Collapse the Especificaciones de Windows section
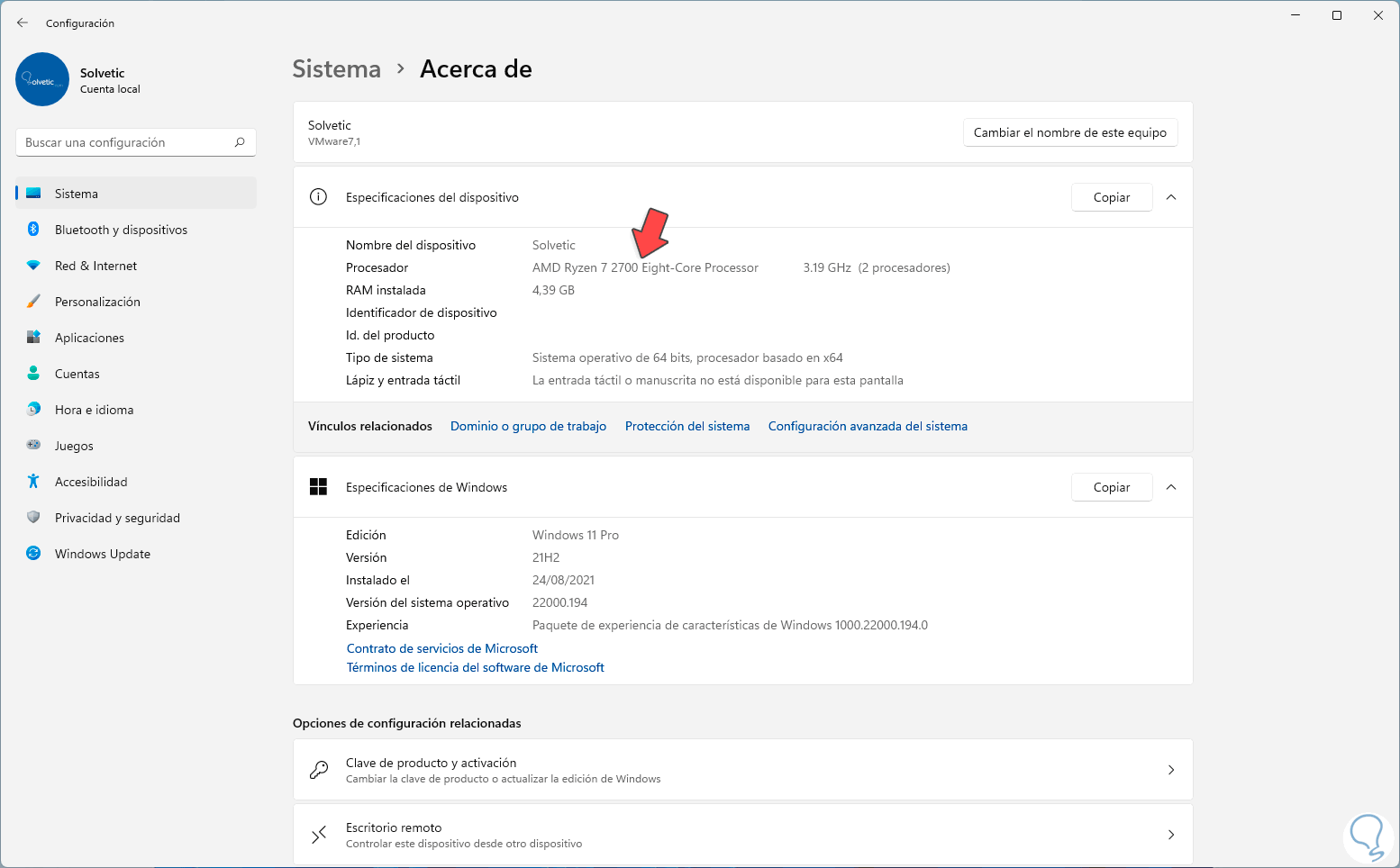Screen dimensions: 1400x868 [x=1171, y=487]
